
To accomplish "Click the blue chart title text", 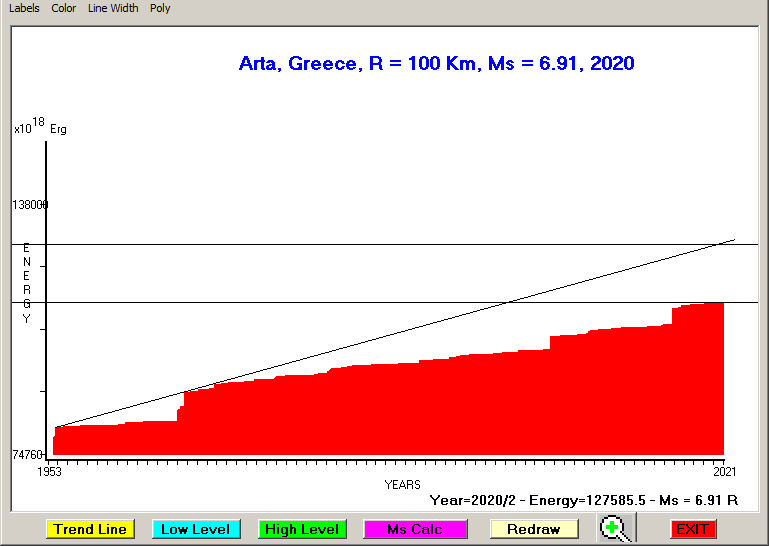I will [x=436, y=64].
